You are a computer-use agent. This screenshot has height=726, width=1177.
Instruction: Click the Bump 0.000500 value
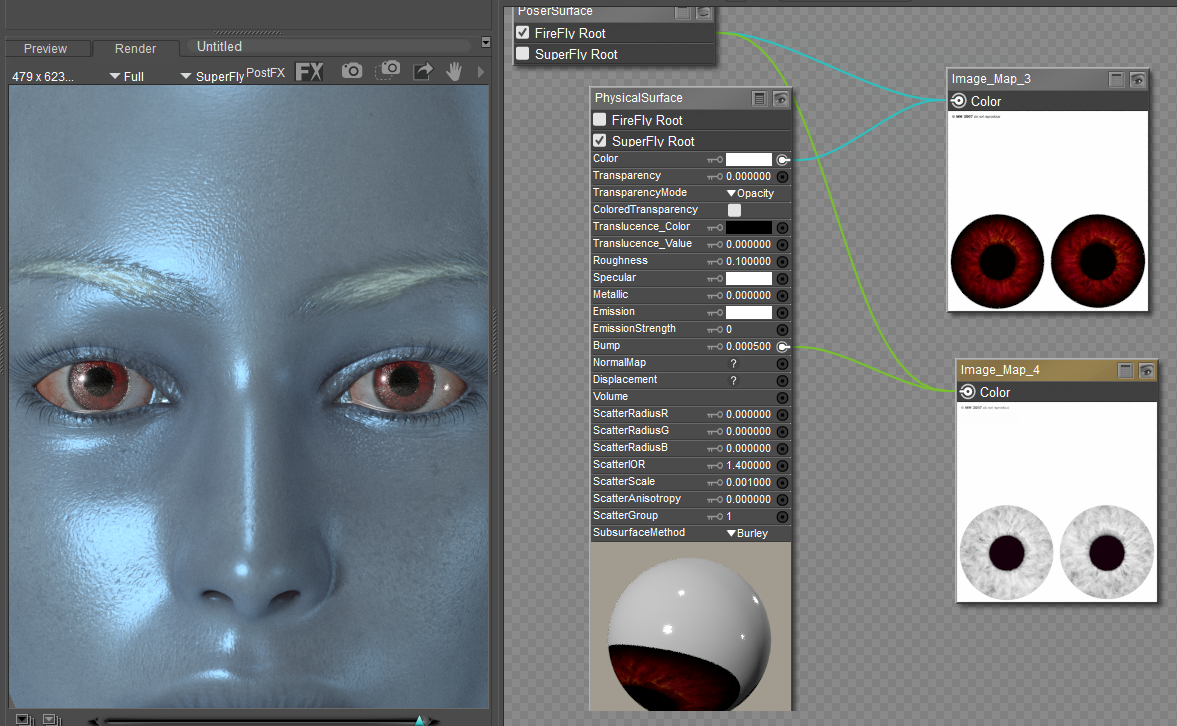pyautogui.click(x=748, y=347)
